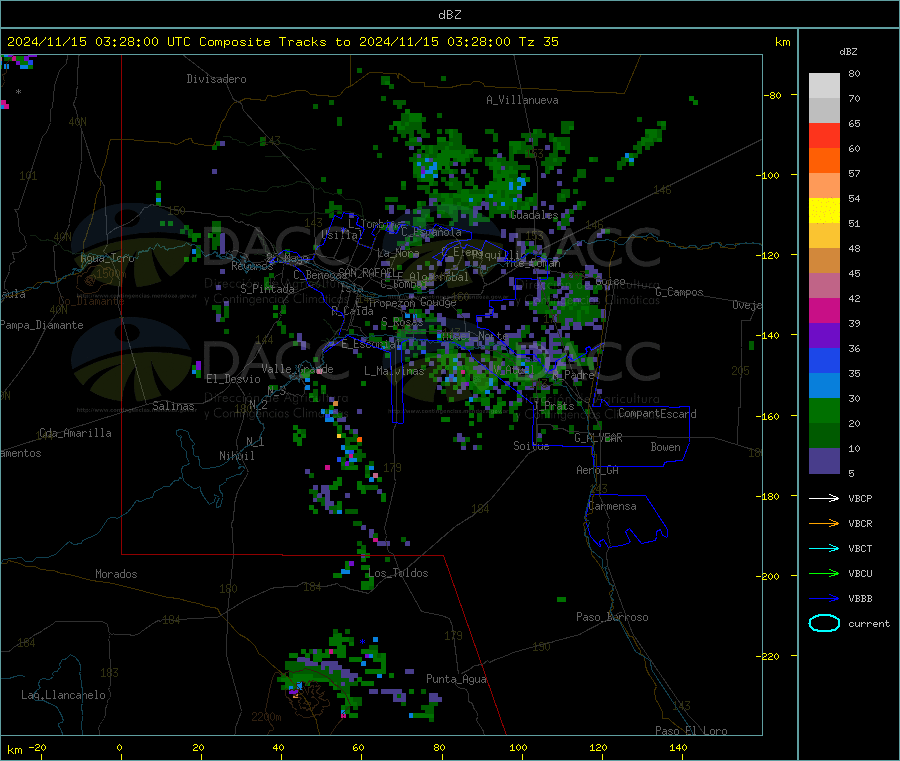Screen dimensions: 900x761
Task: Click the 'dBZ' title at top
Action: click(449, 15)
